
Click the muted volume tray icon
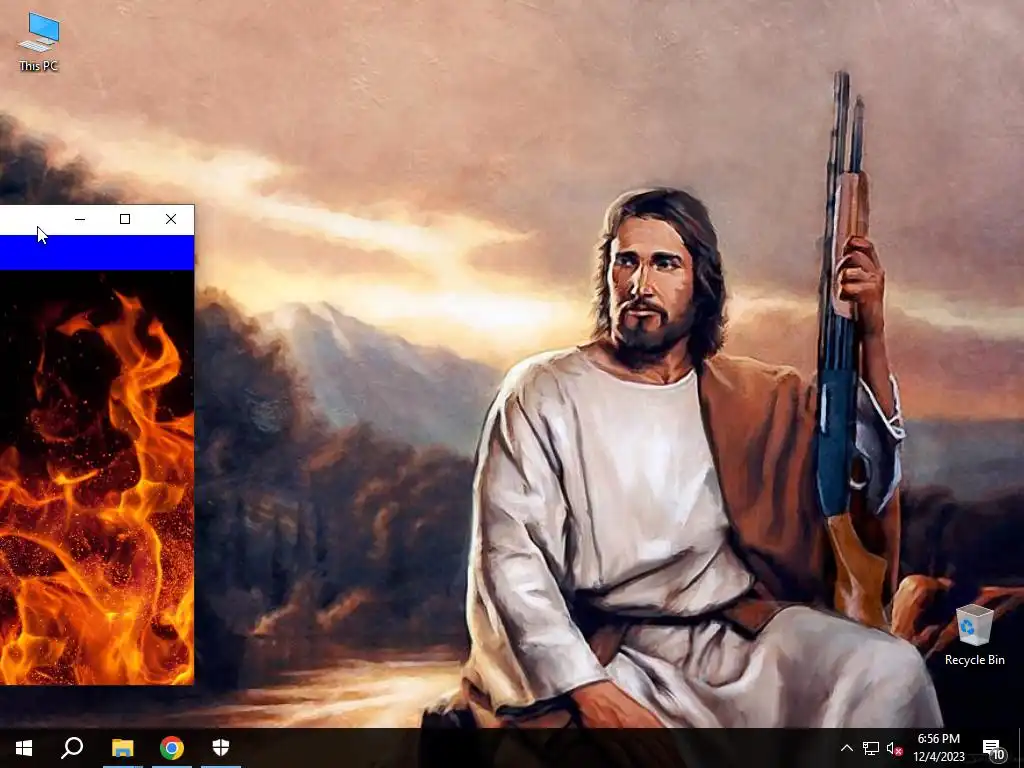pyautogui.click(x=894, y=748)
